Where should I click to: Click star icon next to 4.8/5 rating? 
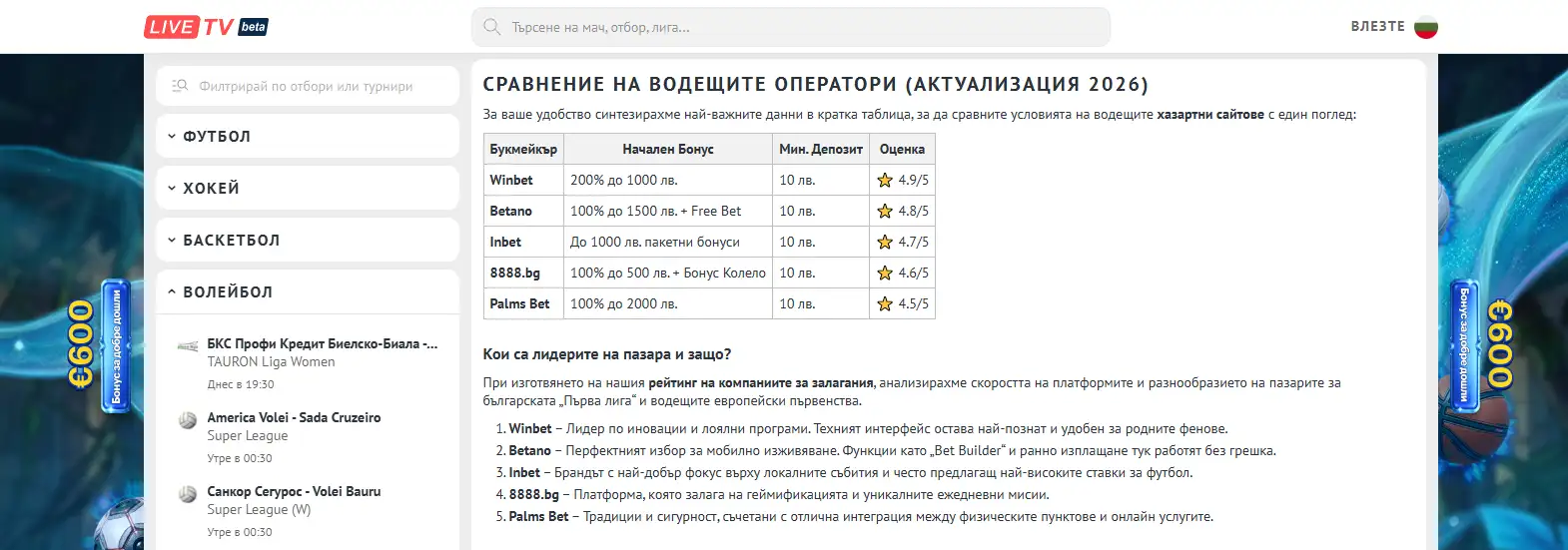tap(885, 211)
